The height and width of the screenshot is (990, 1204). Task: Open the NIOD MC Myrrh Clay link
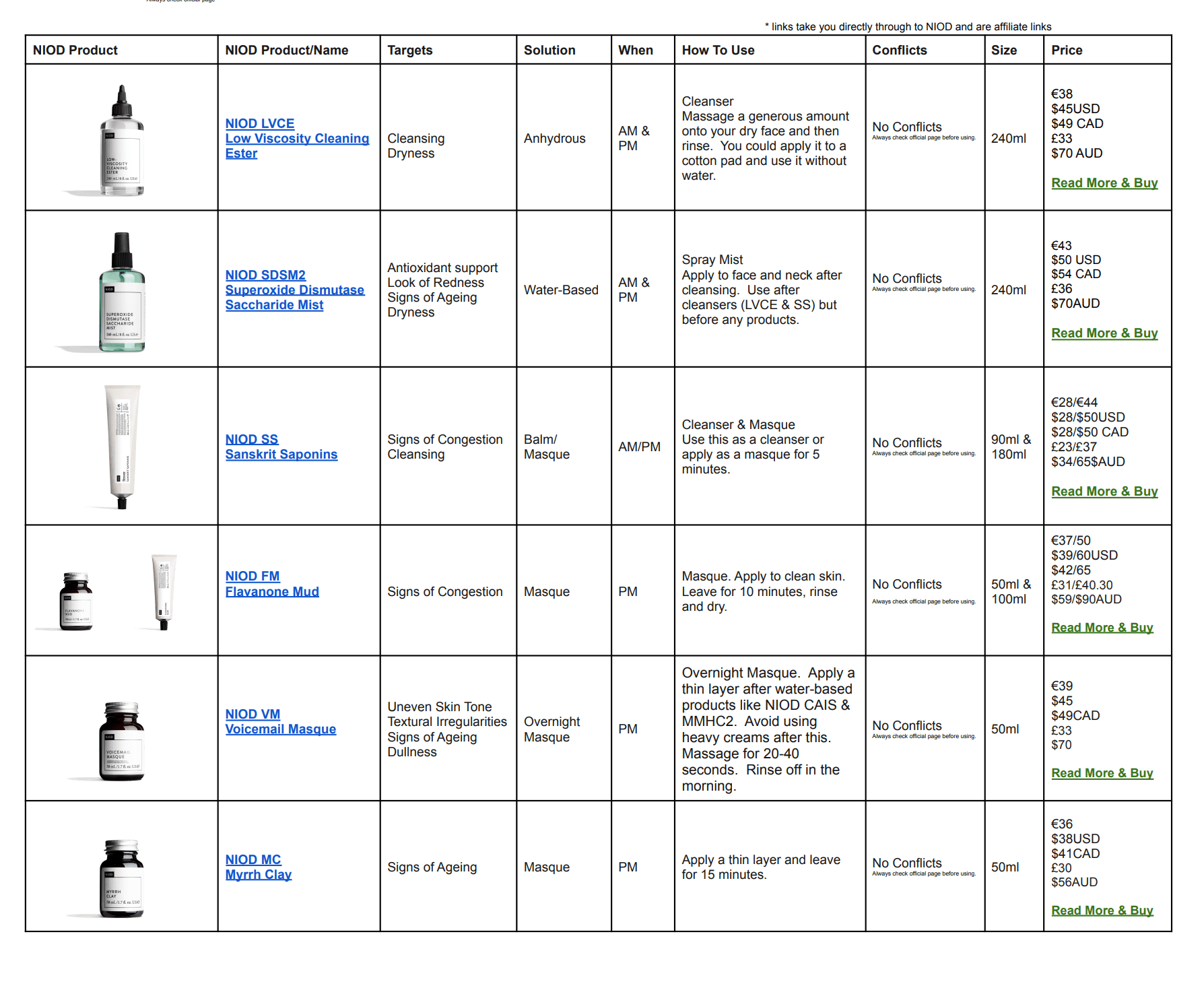[x=259, y=867]
